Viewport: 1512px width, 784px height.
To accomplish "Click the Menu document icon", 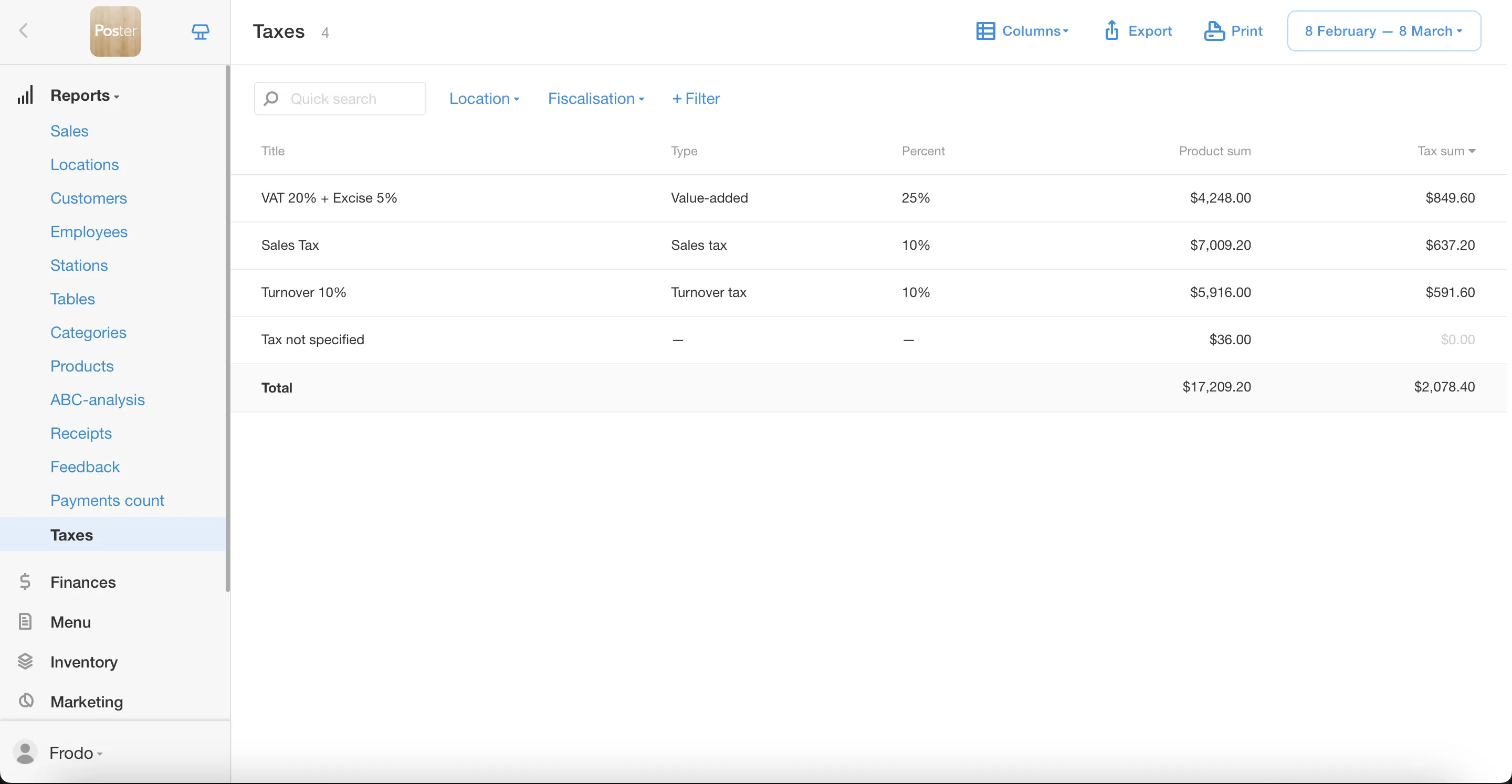I will pyautogui.click(x=25, y=621).
